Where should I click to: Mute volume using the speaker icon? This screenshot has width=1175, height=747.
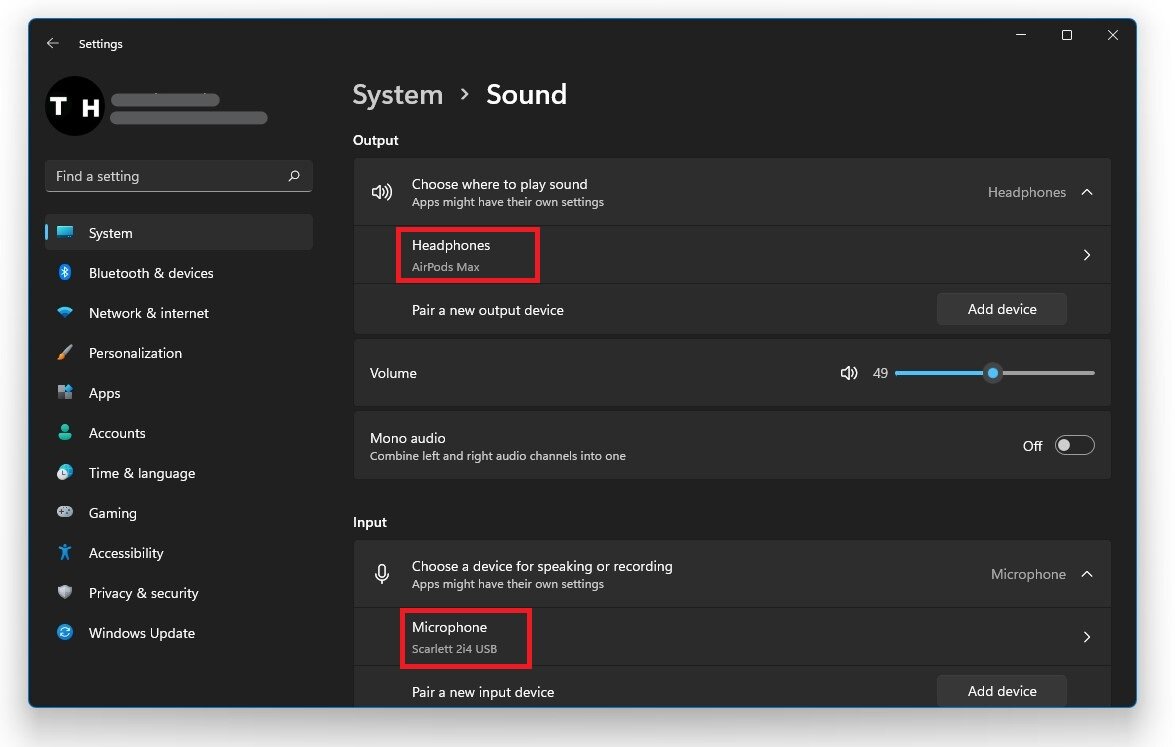[849, 373]
